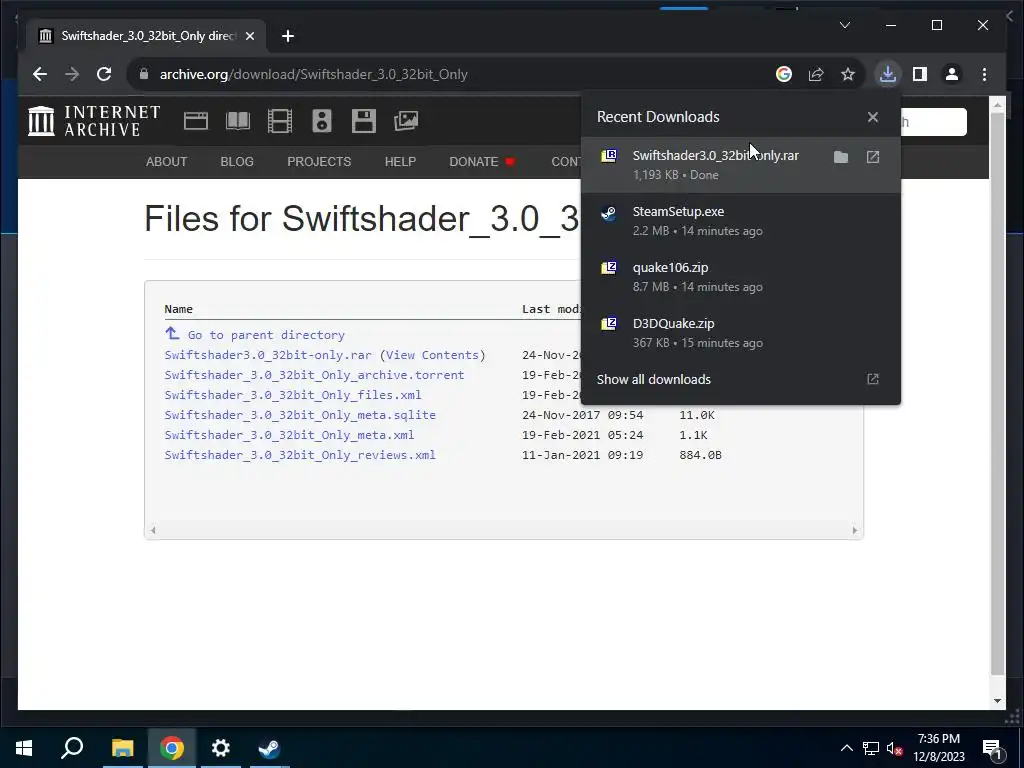Screen dimensions: 1024x768
Task: Bookmark this tab with the star icon
Action: (848, 74)
